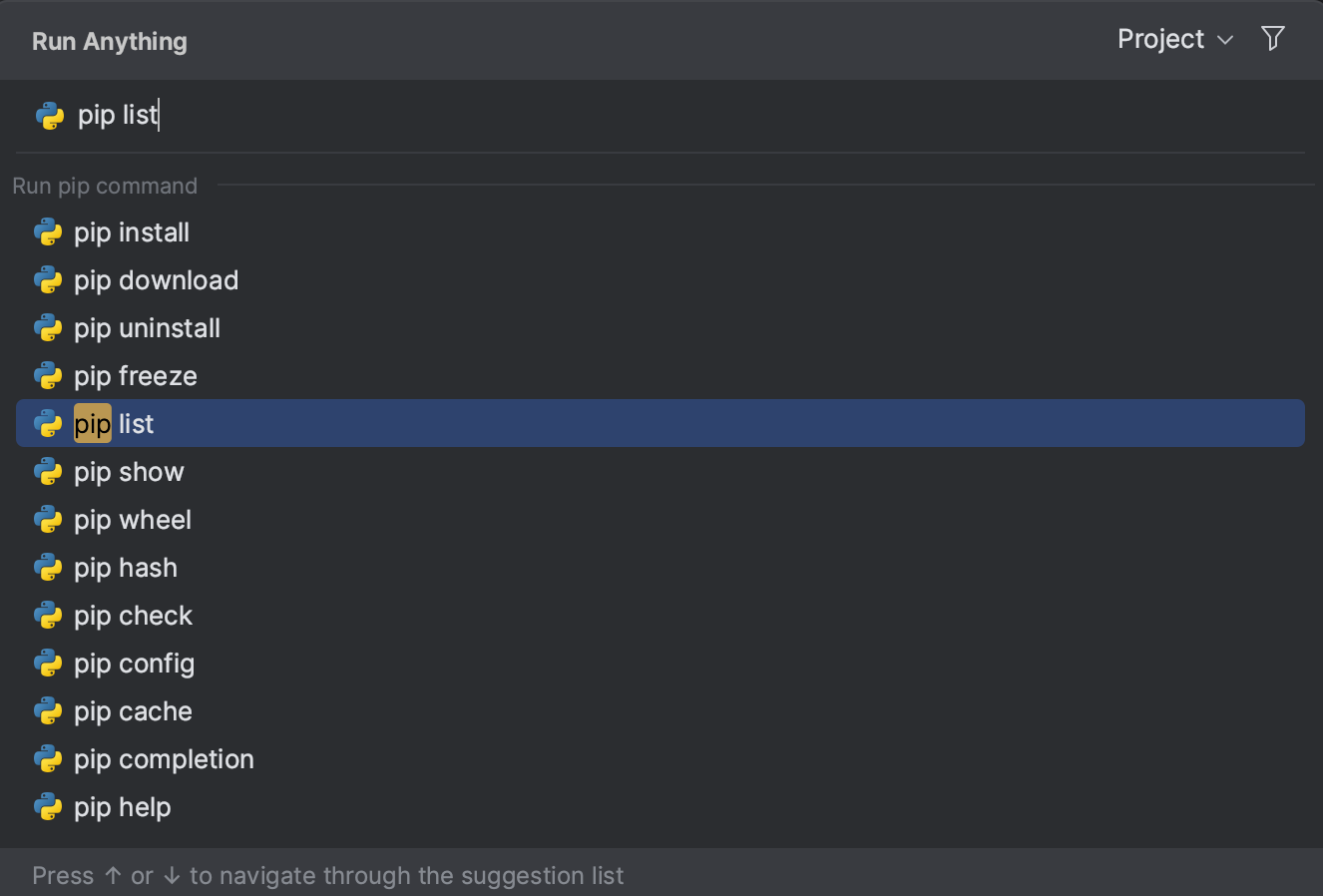This screenshot has height=896, width=1323.
Task: Select the pip completion entry
Action: [163, 758]
